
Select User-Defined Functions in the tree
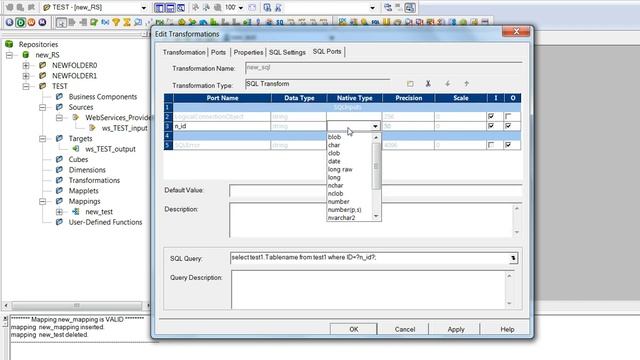tap(105, 222)
